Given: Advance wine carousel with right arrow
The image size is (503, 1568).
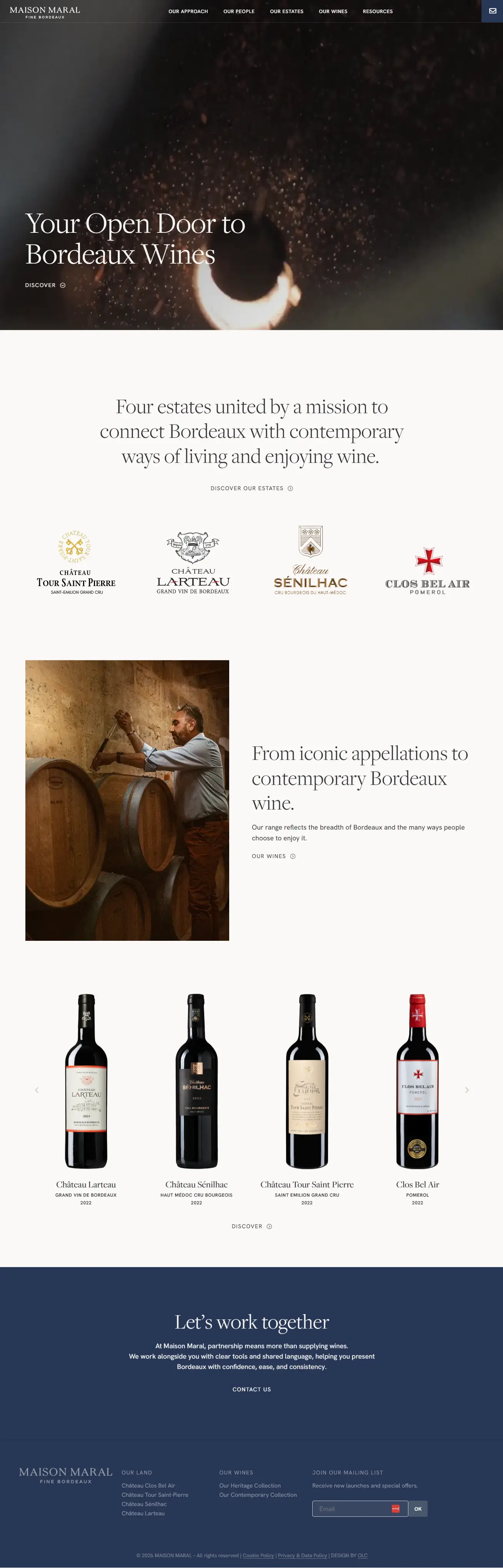Looking at the screenshot, I should tap(466, 1090).
